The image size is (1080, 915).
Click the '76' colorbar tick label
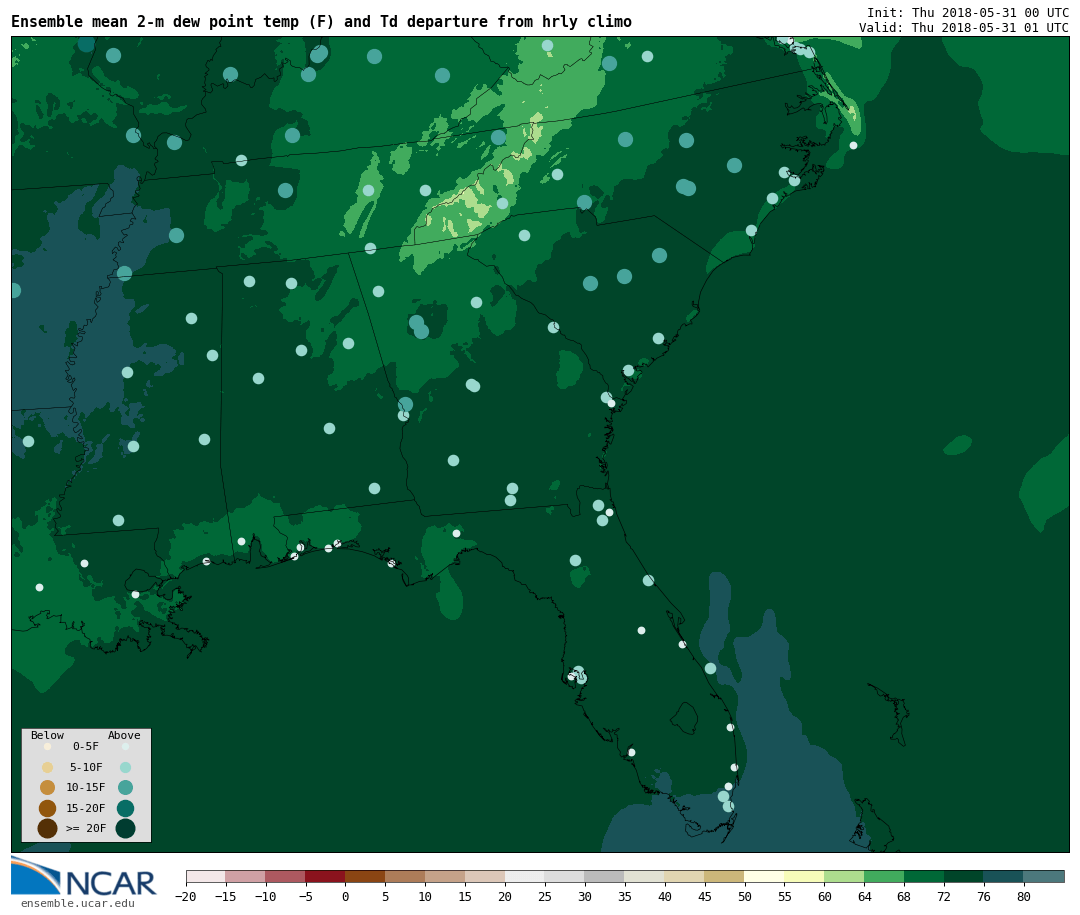pos(985,896)
